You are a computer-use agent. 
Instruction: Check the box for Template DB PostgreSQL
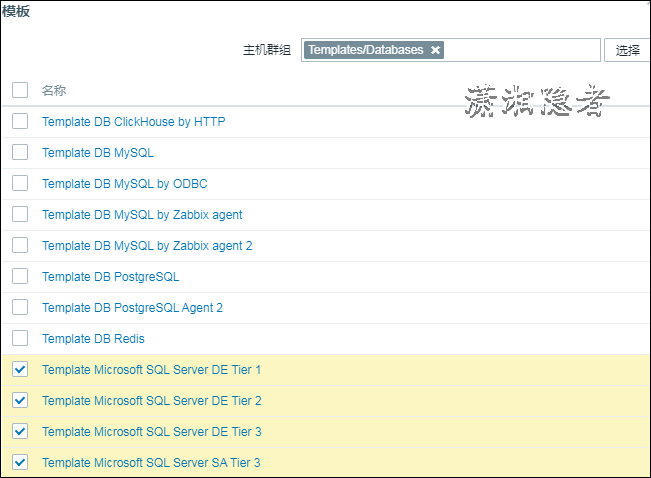pos(20,276)
